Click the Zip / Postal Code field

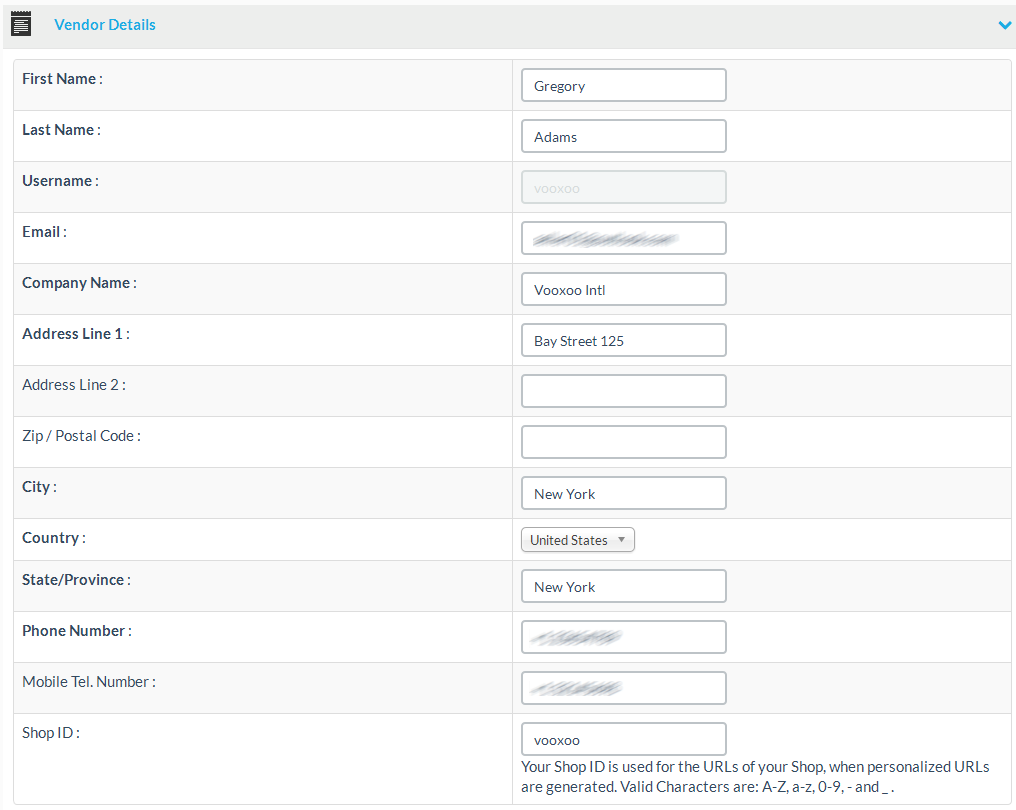pyautogui.click(x=623, y=443)
